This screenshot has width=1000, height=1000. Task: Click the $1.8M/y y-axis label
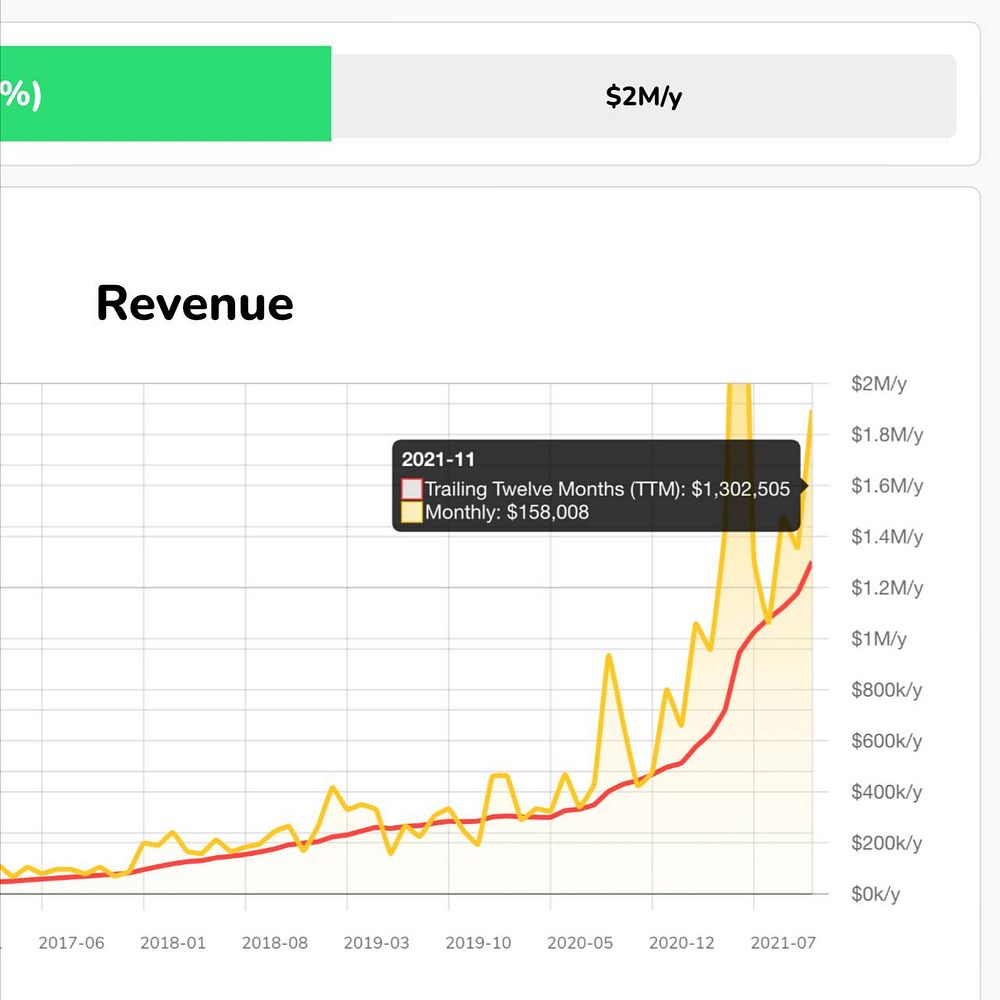pyautogui.click(x=887, y=435)
